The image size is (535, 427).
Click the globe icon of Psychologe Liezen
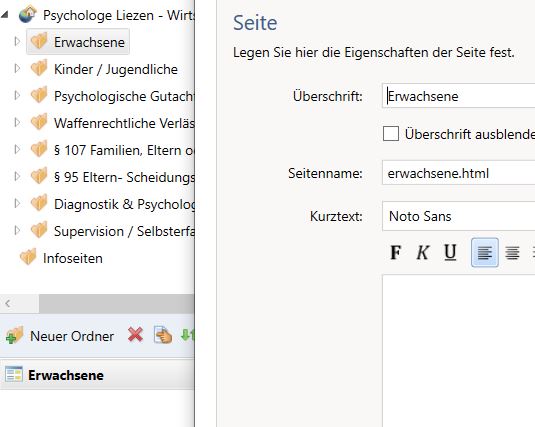point(28,14)
